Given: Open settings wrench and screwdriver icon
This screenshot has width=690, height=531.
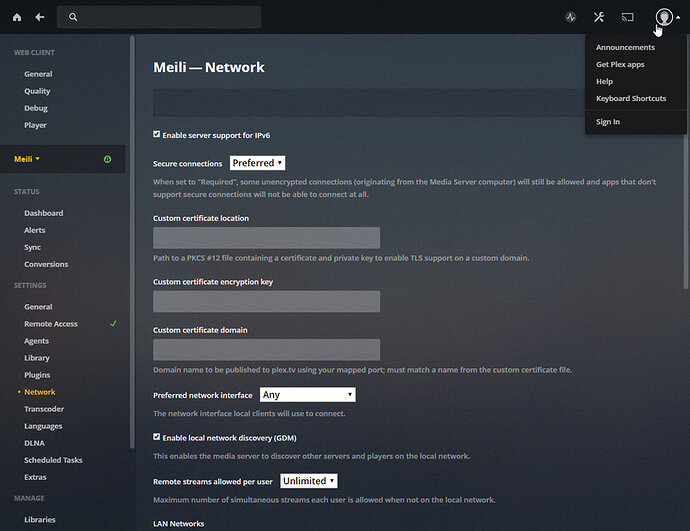Looking at the screenshot, I should 599,17.
